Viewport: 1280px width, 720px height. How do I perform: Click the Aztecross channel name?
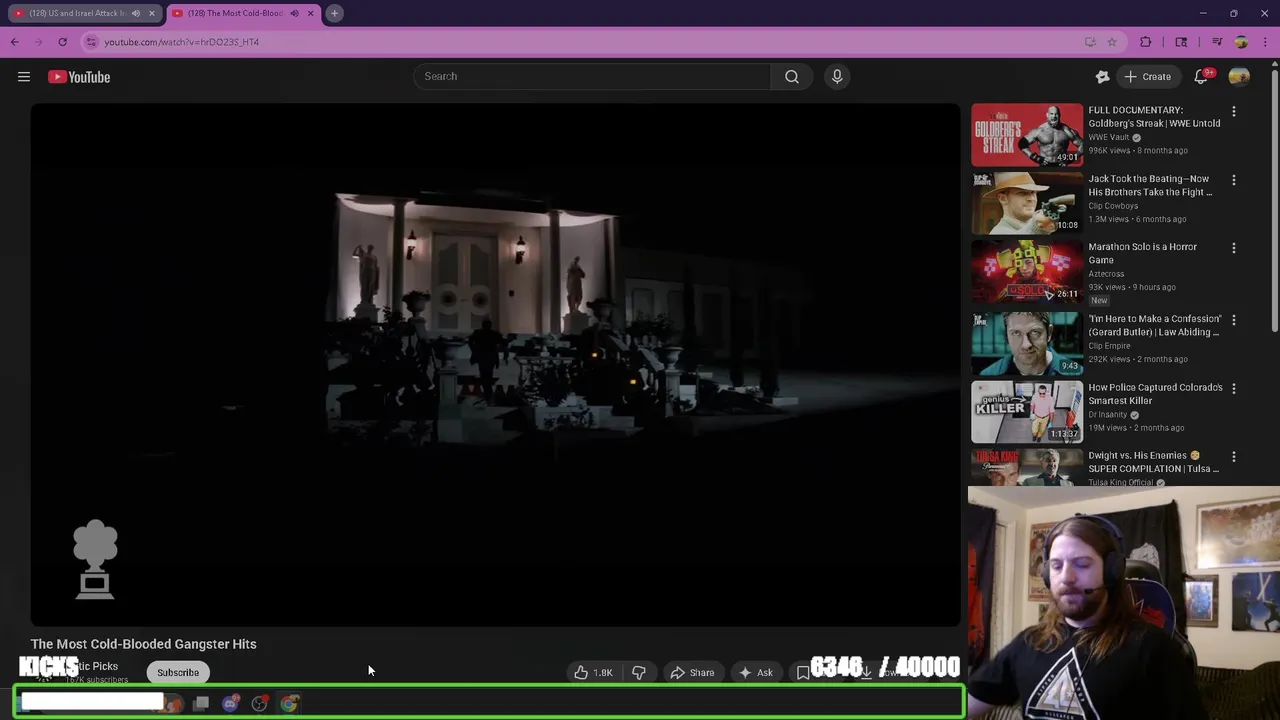[x=1106, y=274]
